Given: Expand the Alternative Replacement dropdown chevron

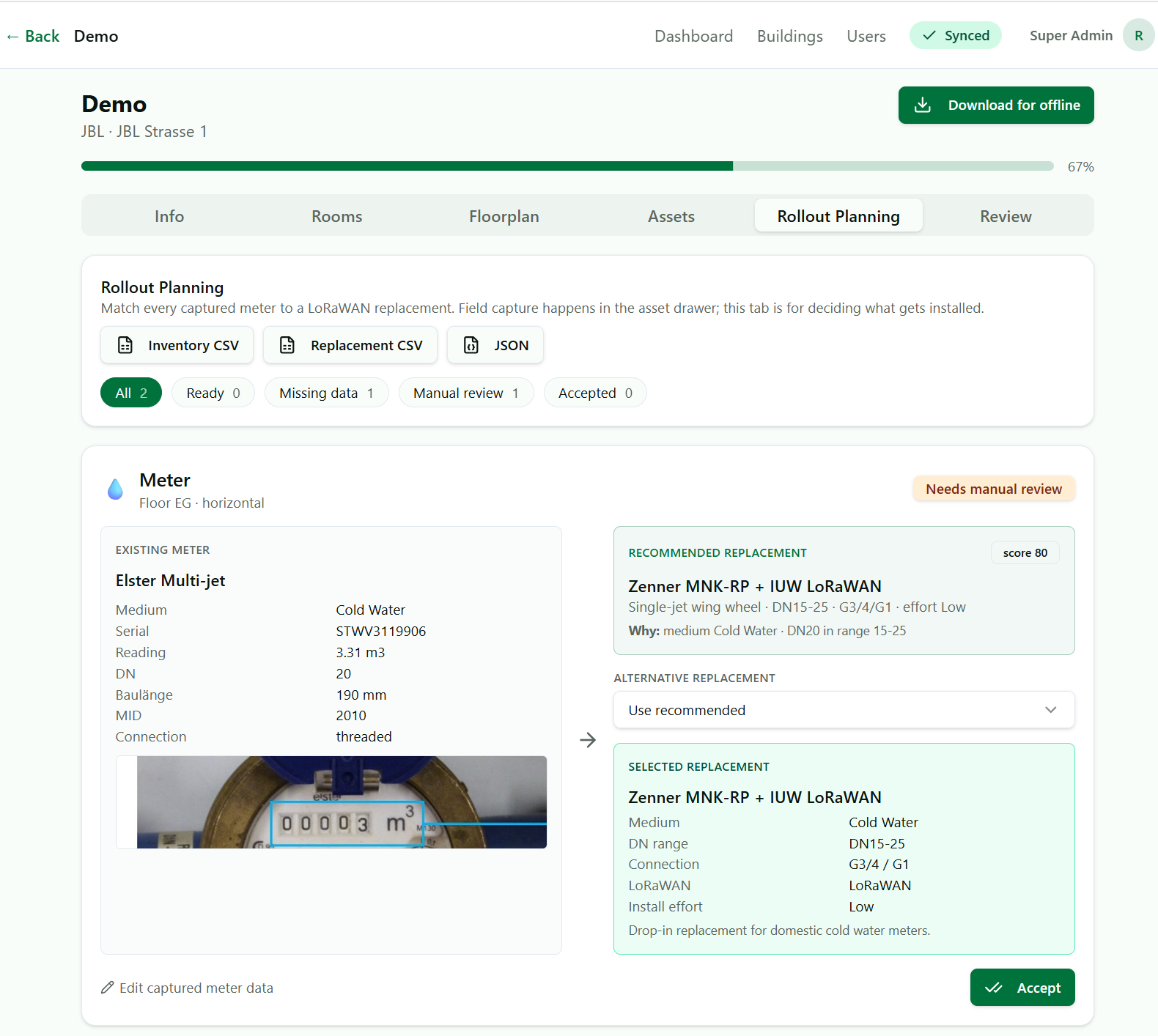Looking at the screenshot, I should point(1051,710).
